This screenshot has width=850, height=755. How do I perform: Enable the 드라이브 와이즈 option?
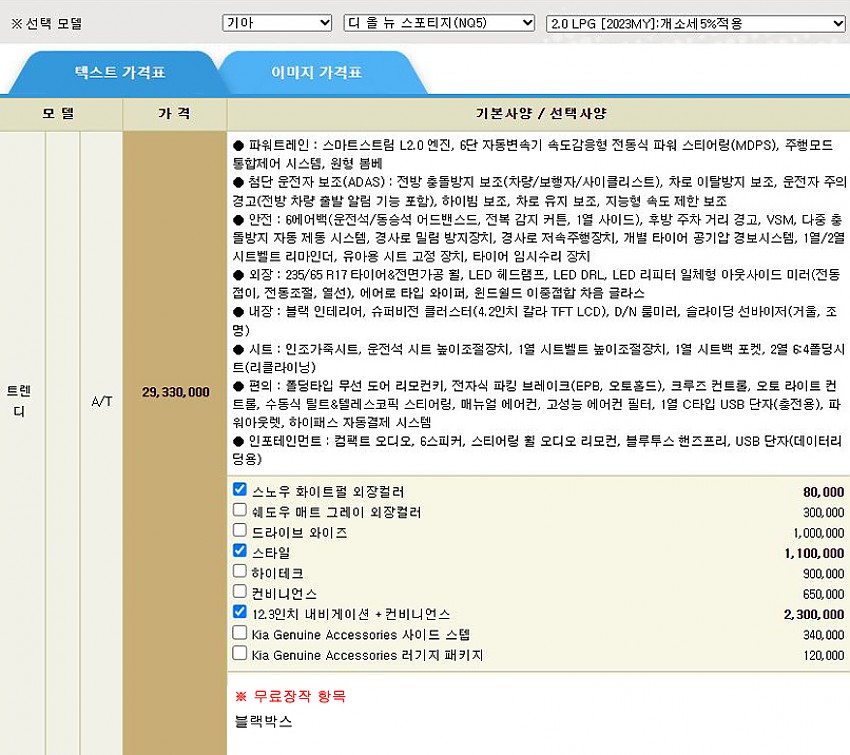[x=239, y=531]
